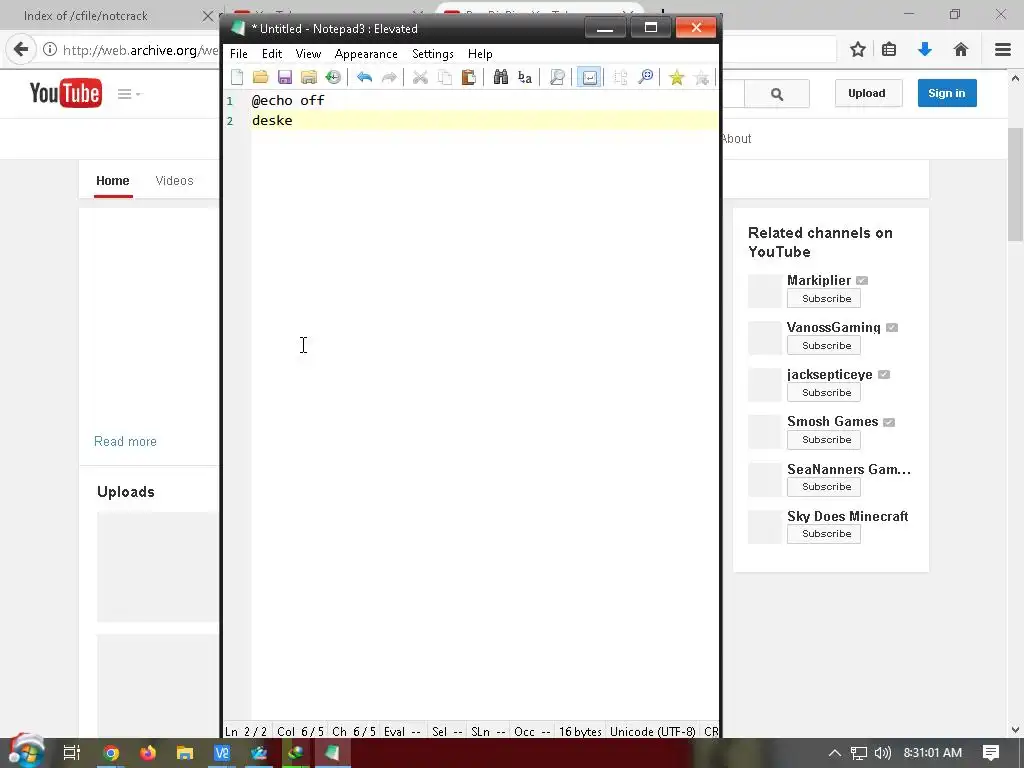This screenshot has height=768, width=1024.
Task: Click the 'Ln 2 / 2' status bar entry
Action: click(246, 731)
